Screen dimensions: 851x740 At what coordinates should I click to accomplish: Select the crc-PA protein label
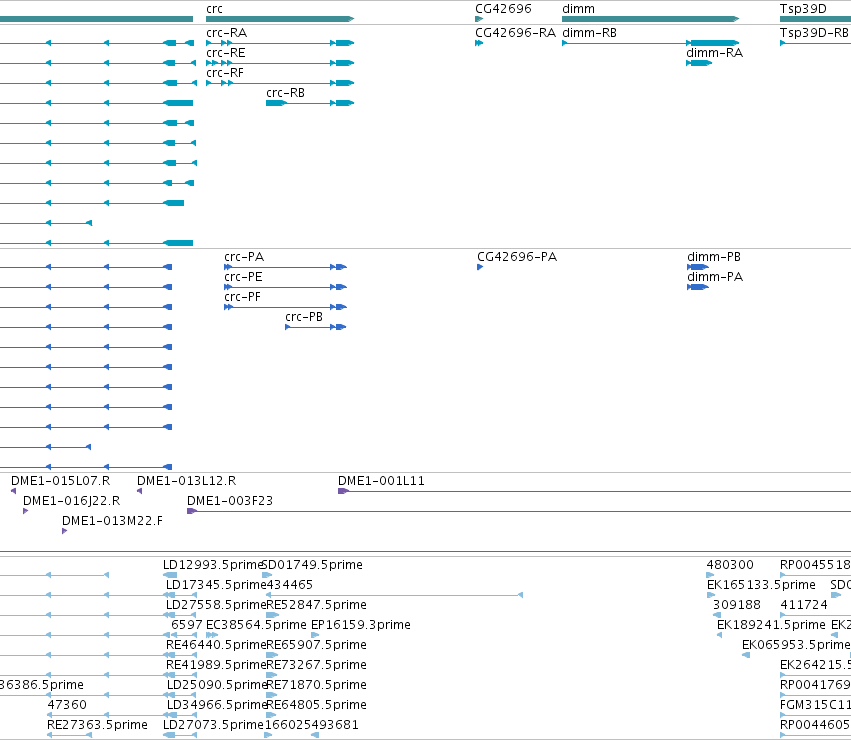click(x=244, y=257)
